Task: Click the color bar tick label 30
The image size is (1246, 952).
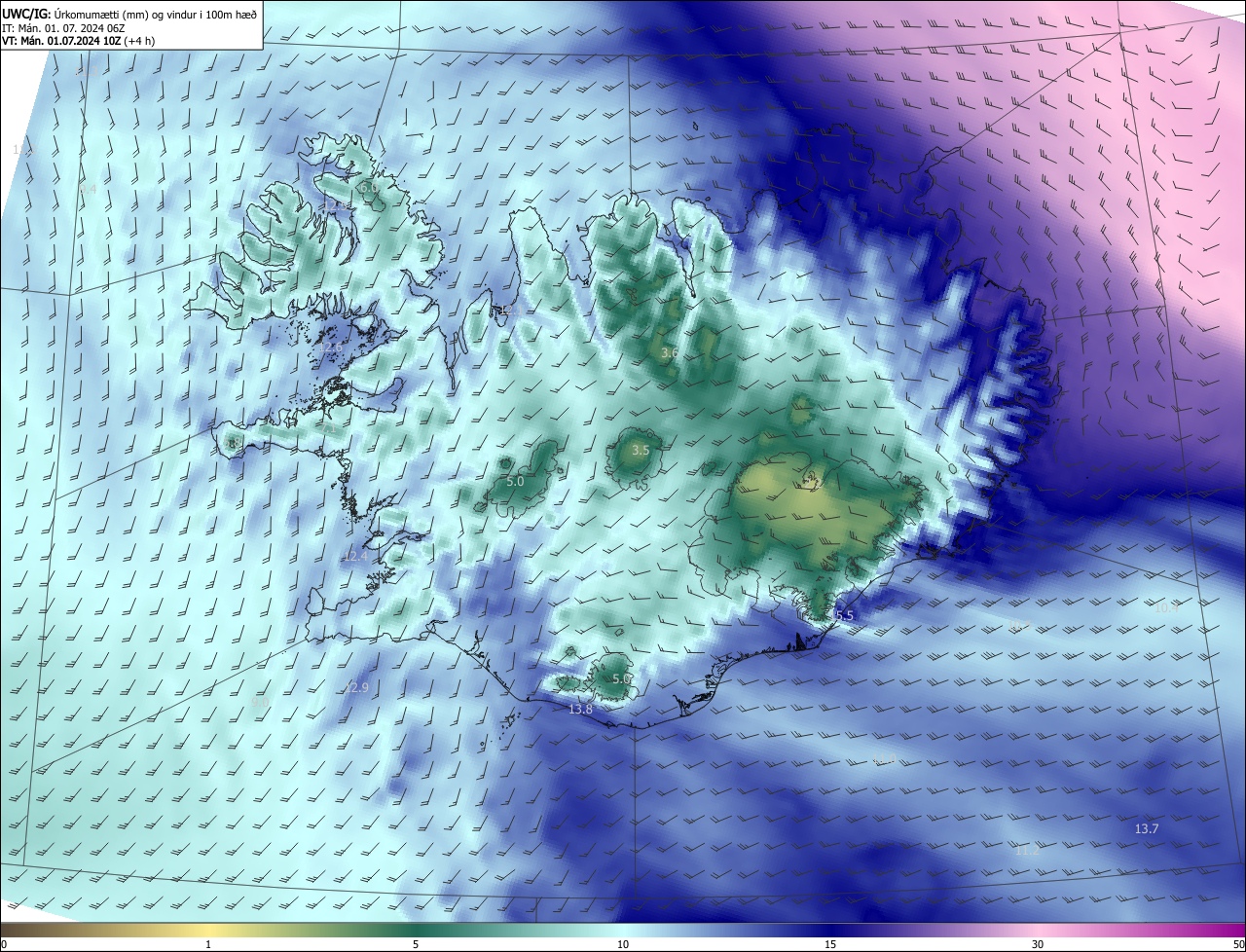Action: (x=1038, y=944)
